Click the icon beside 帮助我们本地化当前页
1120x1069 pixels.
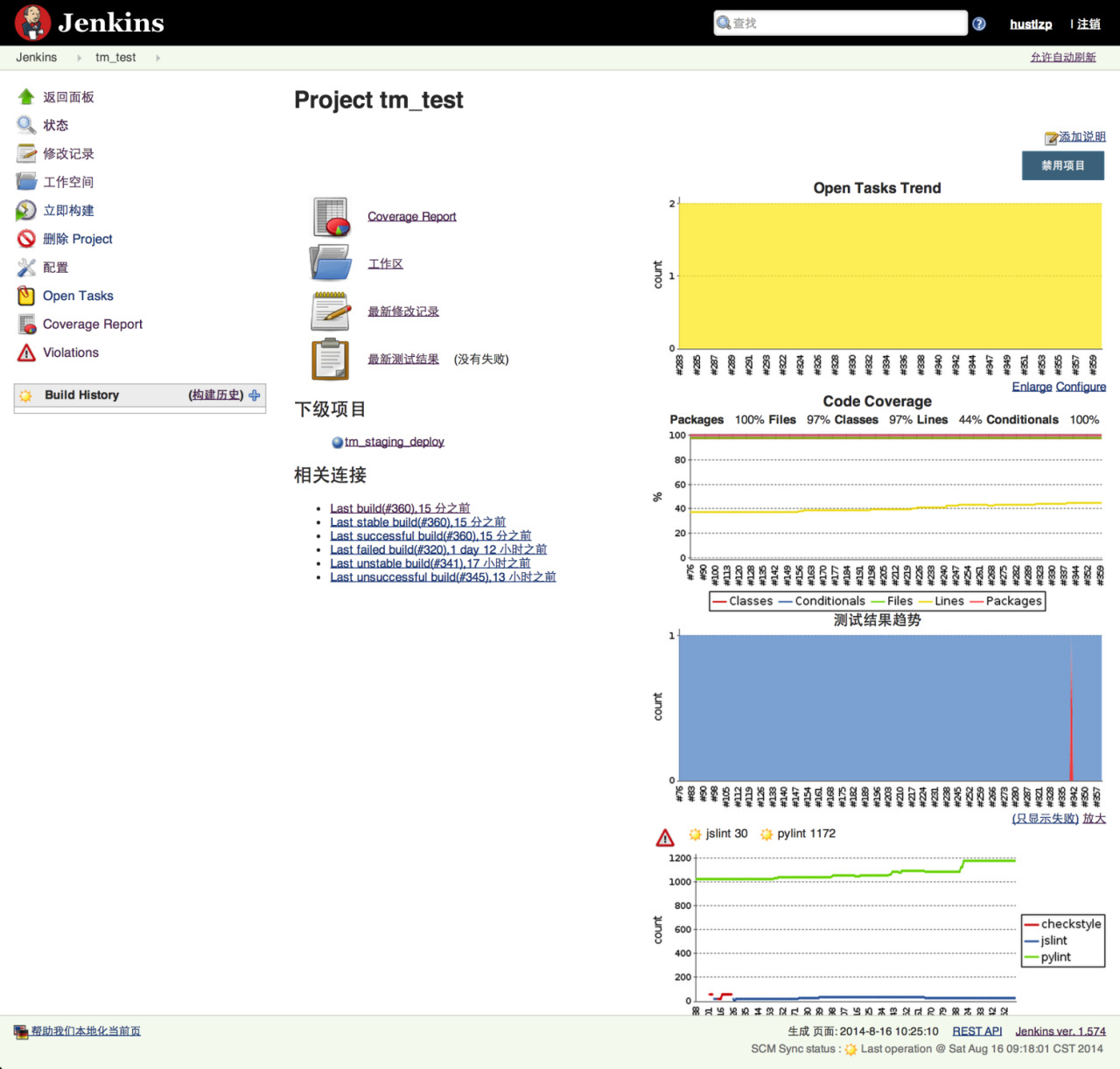pyautogui.click(x=21, y=1032)
